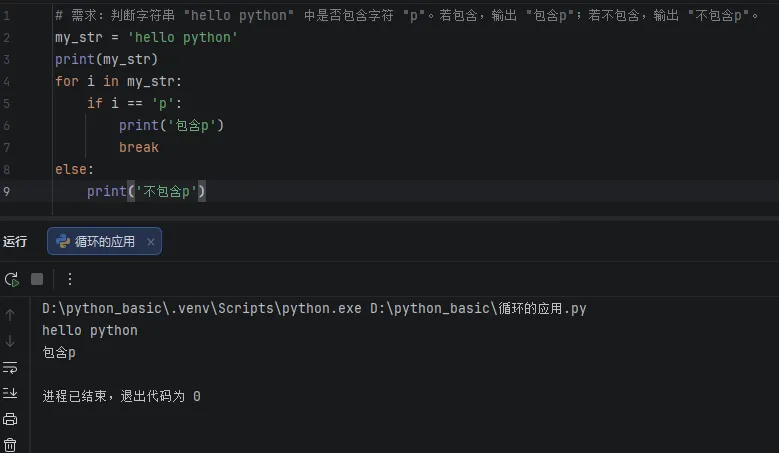Clear console output with trash icon
Screen dimensions: 779x453
click(10, 444)
